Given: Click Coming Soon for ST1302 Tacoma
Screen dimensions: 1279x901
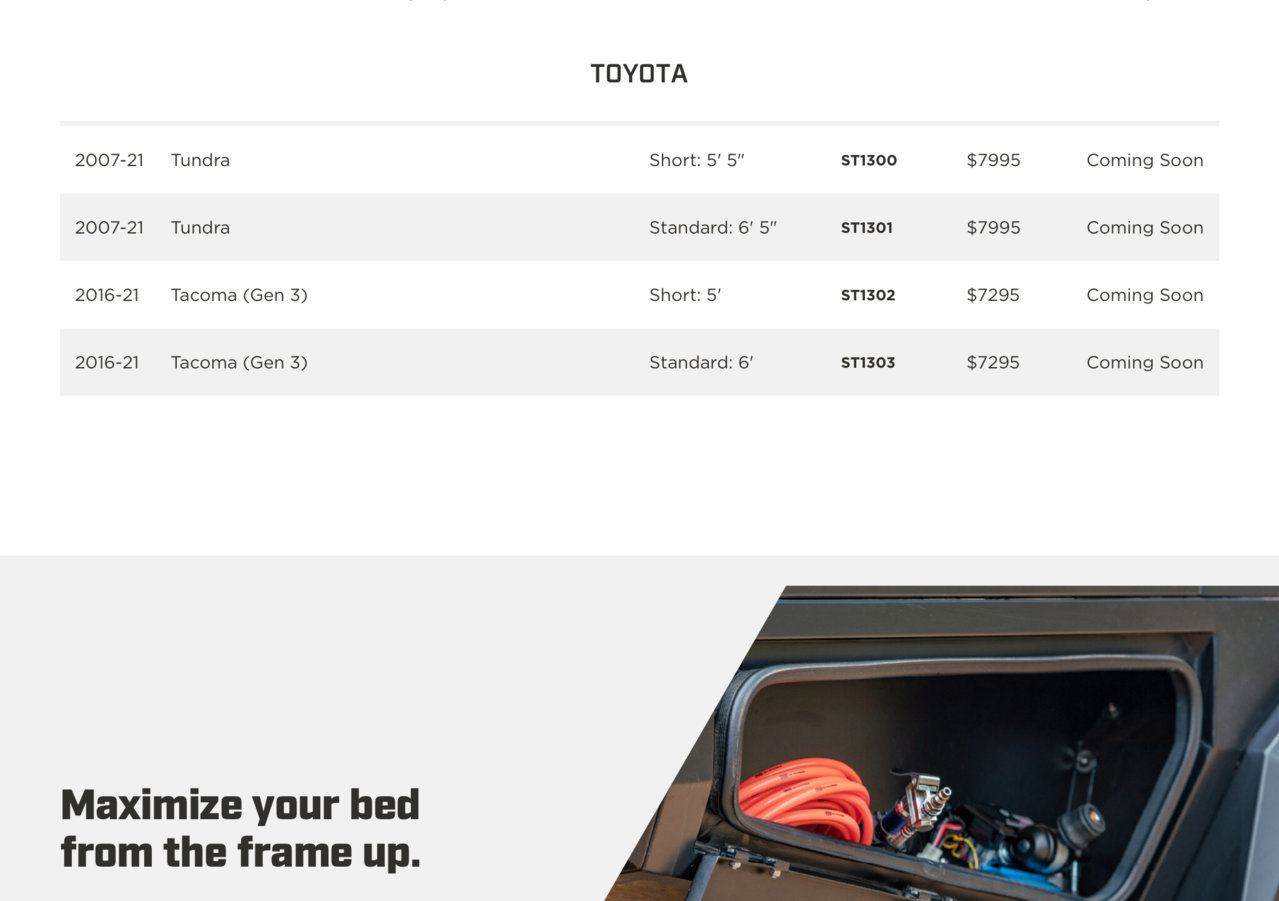Looking at the screenshot, I should click(1145, 295).
